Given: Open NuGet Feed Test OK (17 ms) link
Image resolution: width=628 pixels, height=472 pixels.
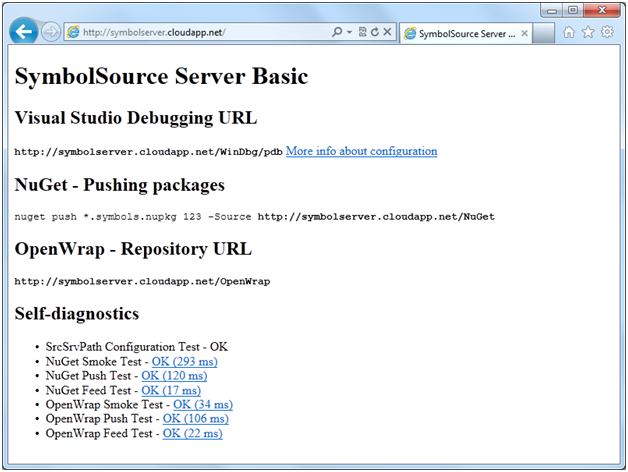Looking at the screenshot, I should click(171, 390).
